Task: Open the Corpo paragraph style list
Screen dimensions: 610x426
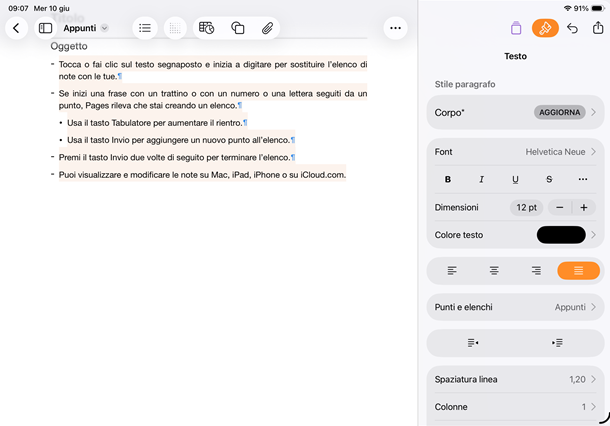Action: [515, 112]
